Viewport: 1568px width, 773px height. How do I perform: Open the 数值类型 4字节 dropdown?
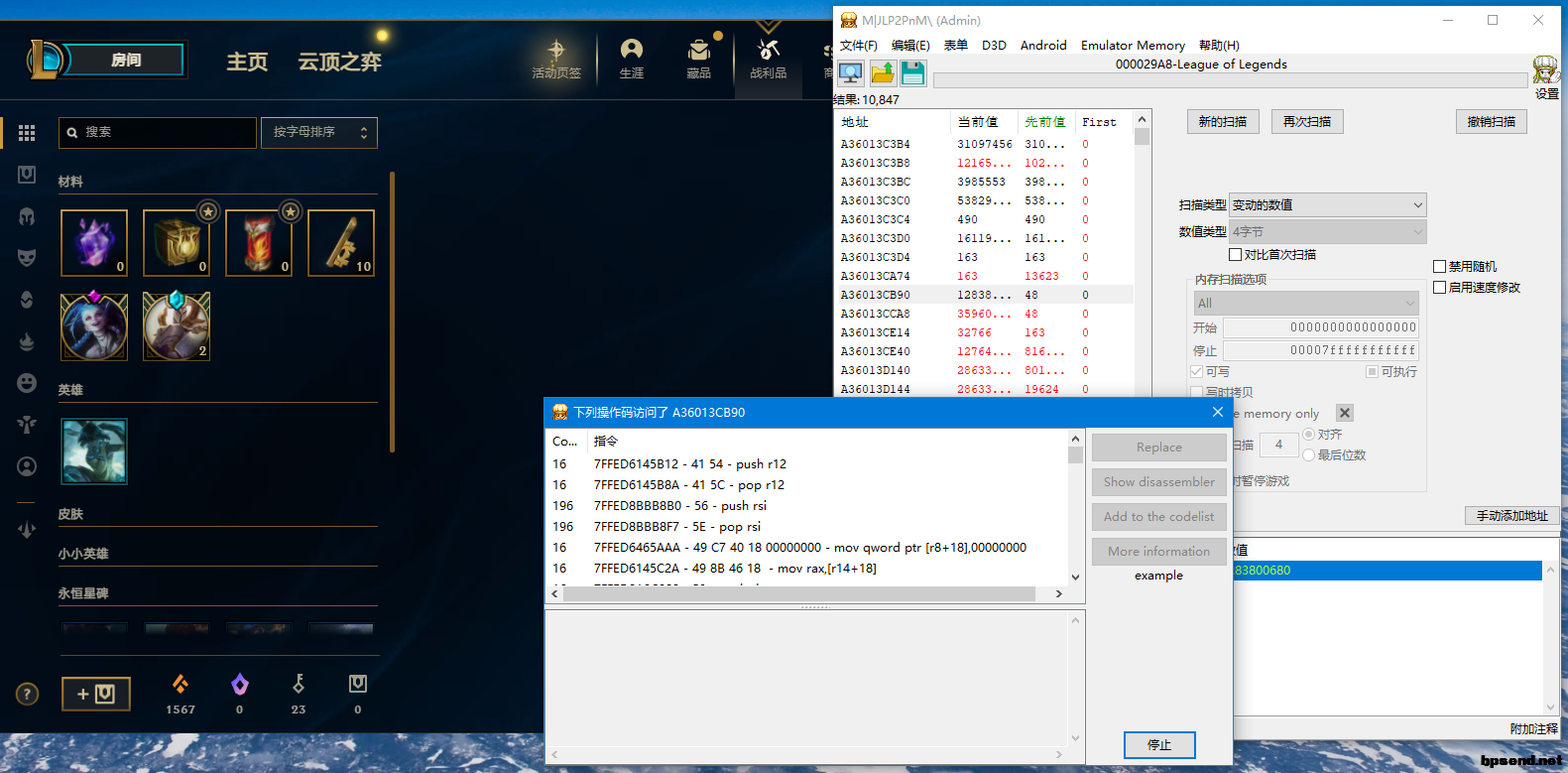click(x=1327, y=231)
